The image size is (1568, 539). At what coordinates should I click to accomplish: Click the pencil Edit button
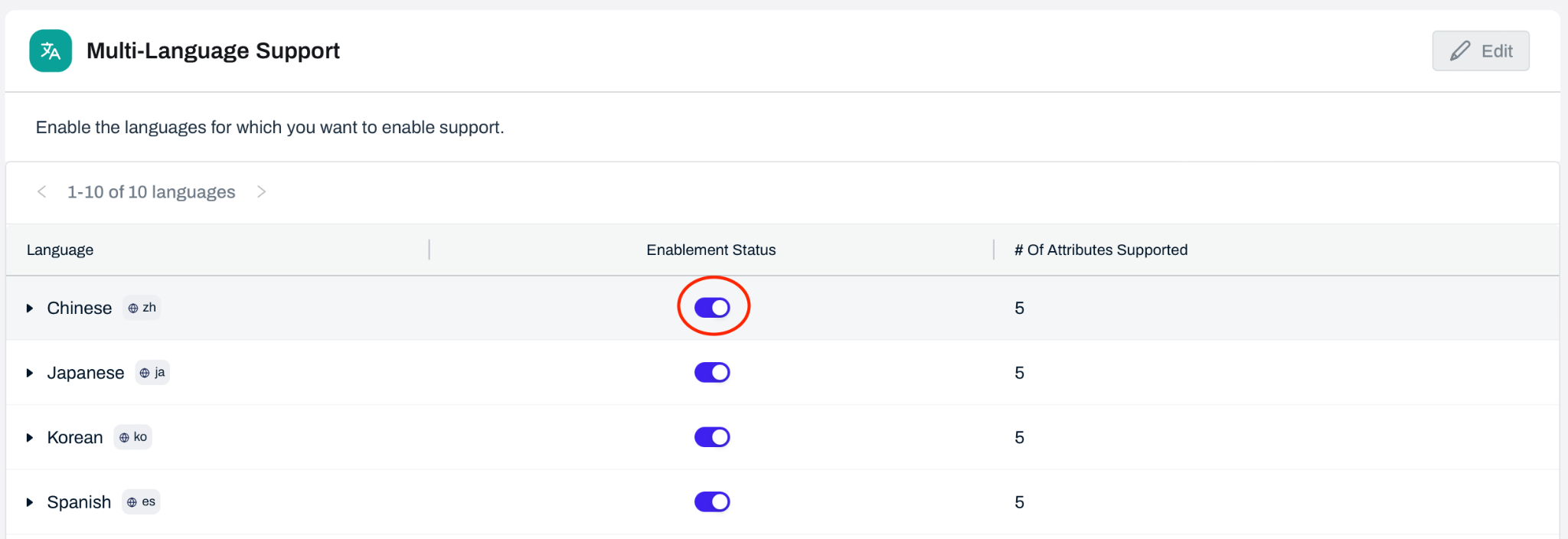point(1480,51)
